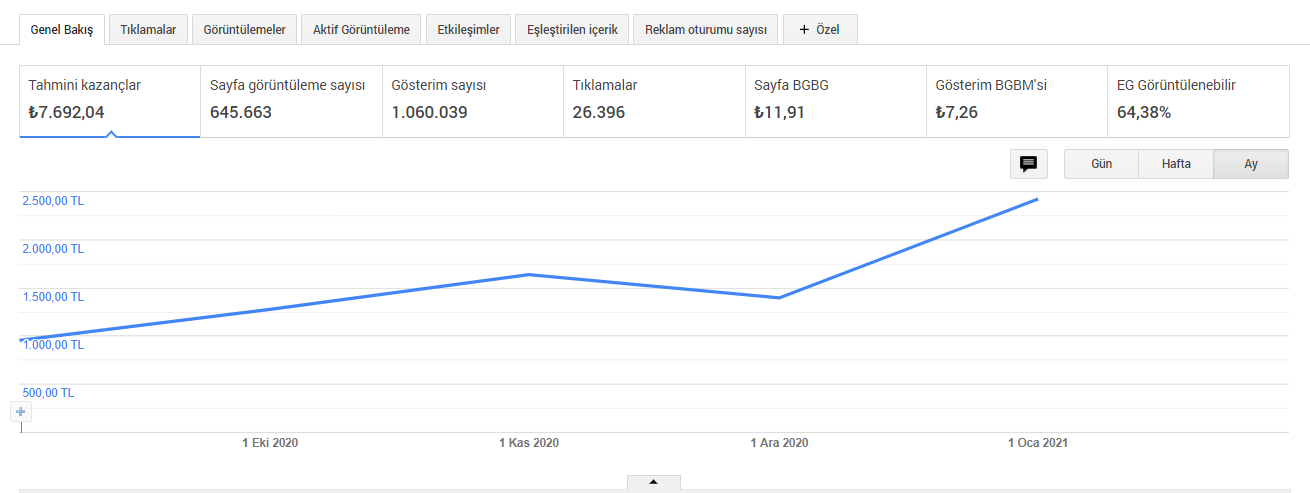1310x493 pixels.
Task: Set chart granularity to Hafta
Action: click(x=1176, y=164)
